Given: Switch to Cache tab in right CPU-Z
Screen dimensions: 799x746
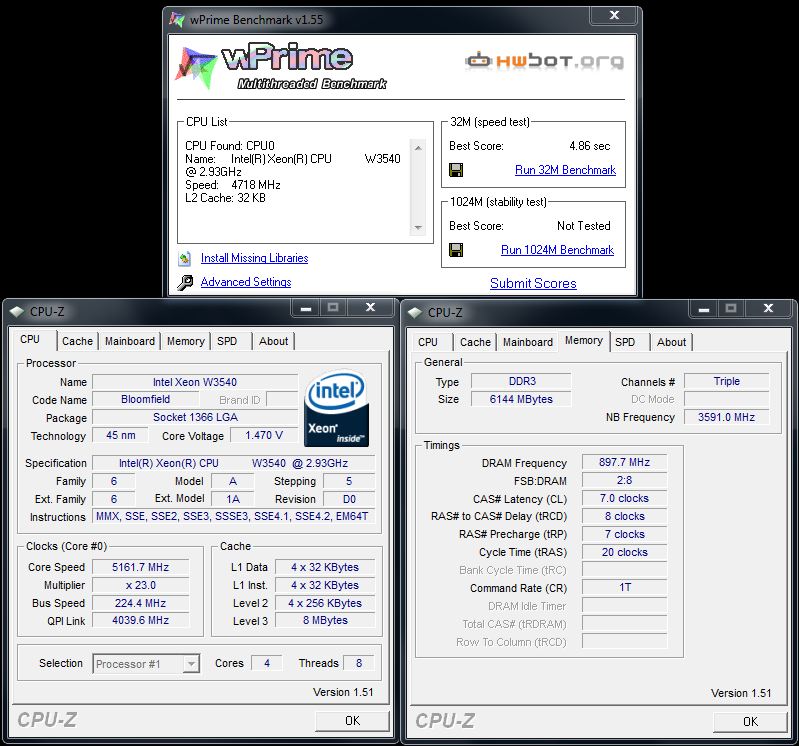Looking at the screenshot, I should 475,342.
